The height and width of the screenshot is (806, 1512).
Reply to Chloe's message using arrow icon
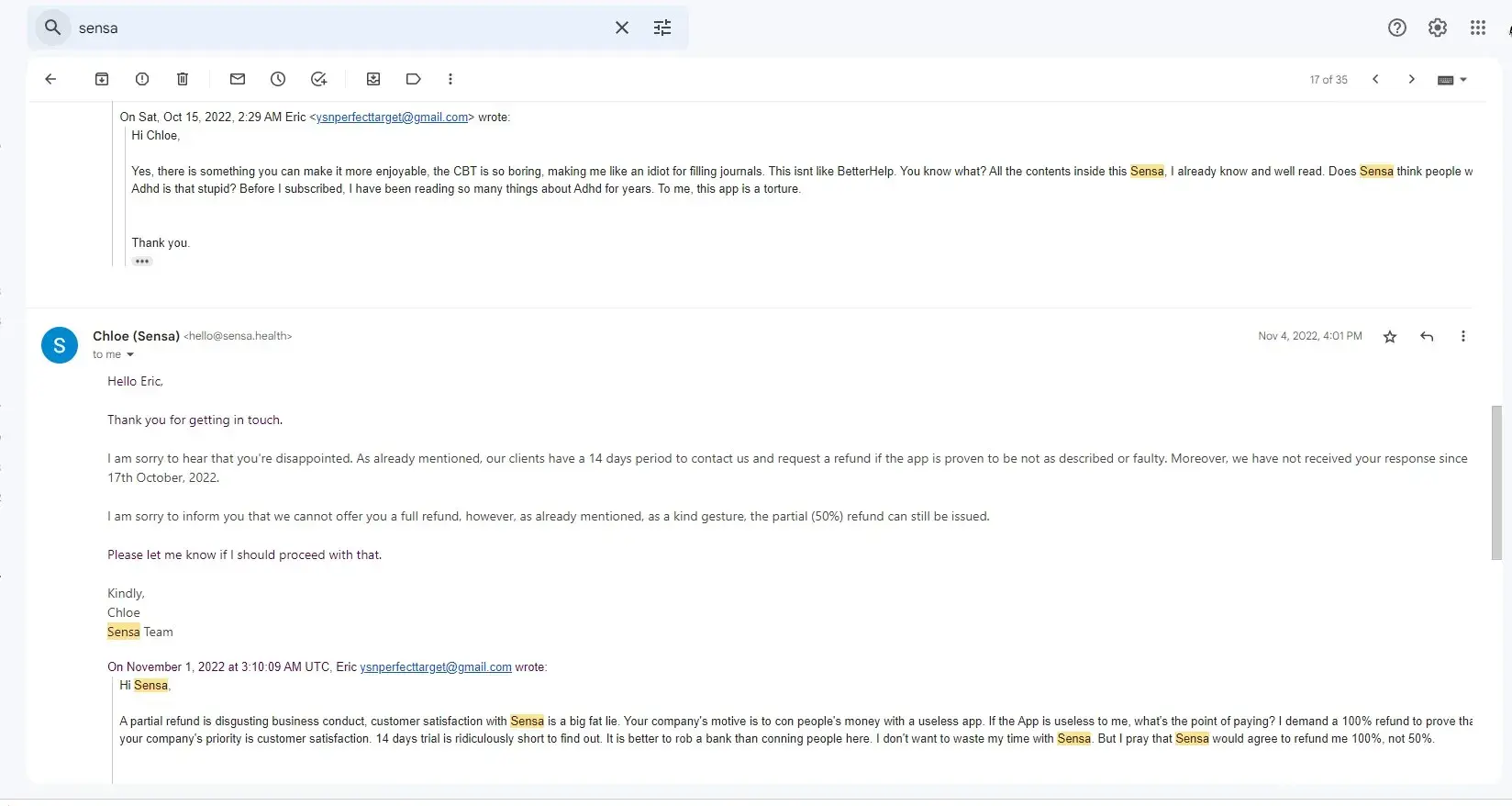pos(1427,337)
